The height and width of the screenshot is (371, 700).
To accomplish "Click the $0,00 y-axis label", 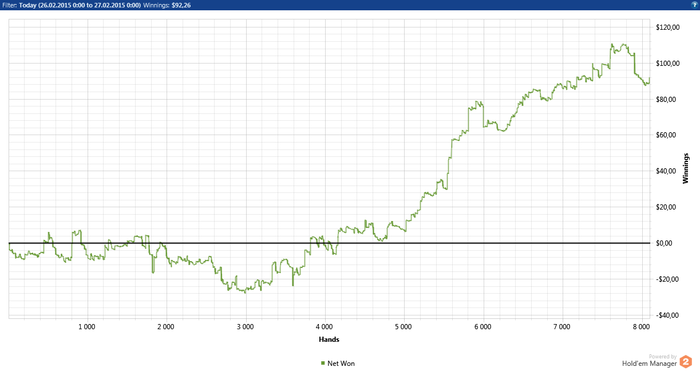I will point(664,243).
